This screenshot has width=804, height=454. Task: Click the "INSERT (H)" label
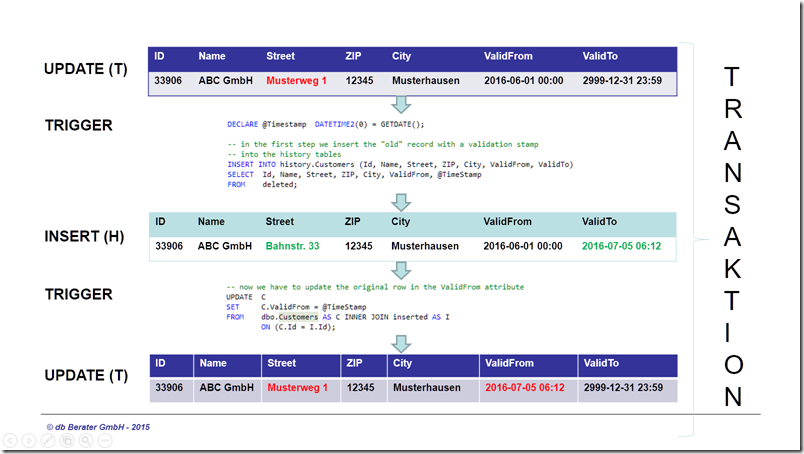(84, 236)
